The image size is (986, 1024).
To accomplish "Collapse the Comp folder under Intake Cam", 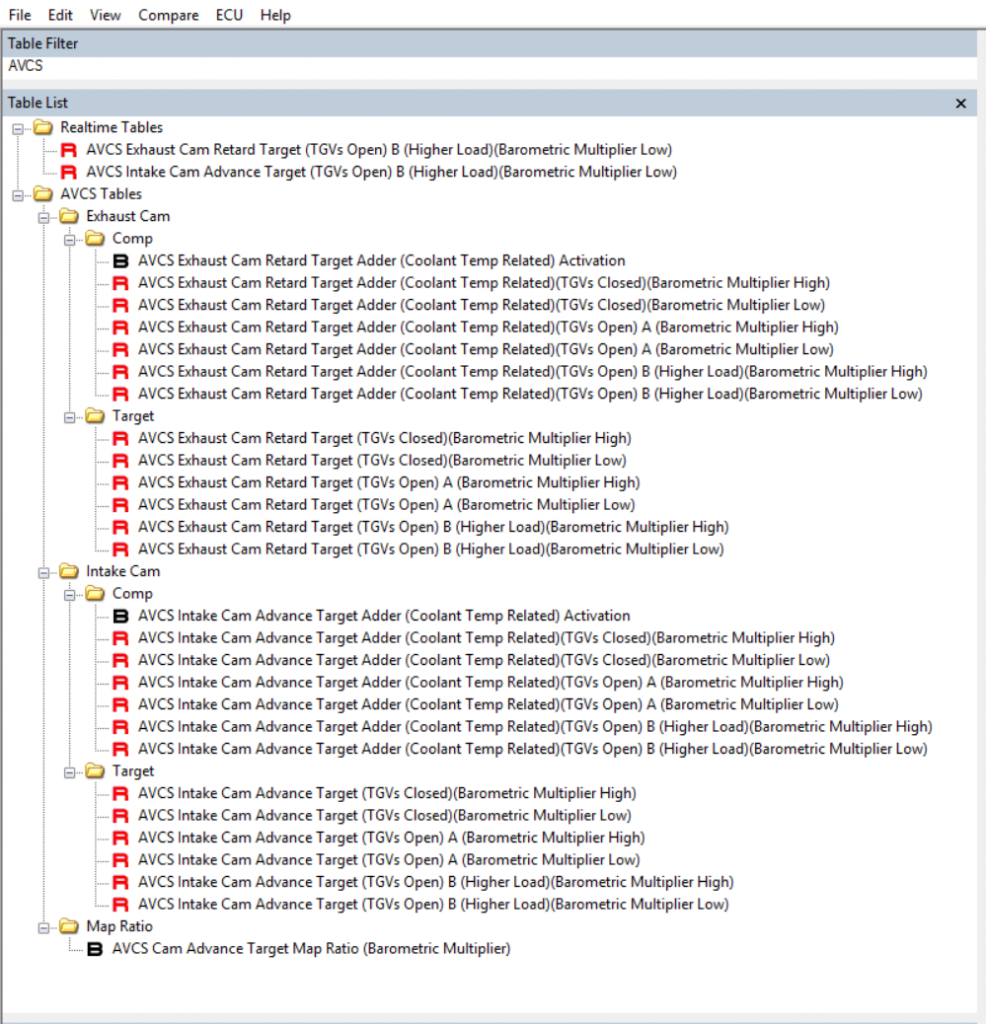I will pyautogui.click(x=70, y=594).
